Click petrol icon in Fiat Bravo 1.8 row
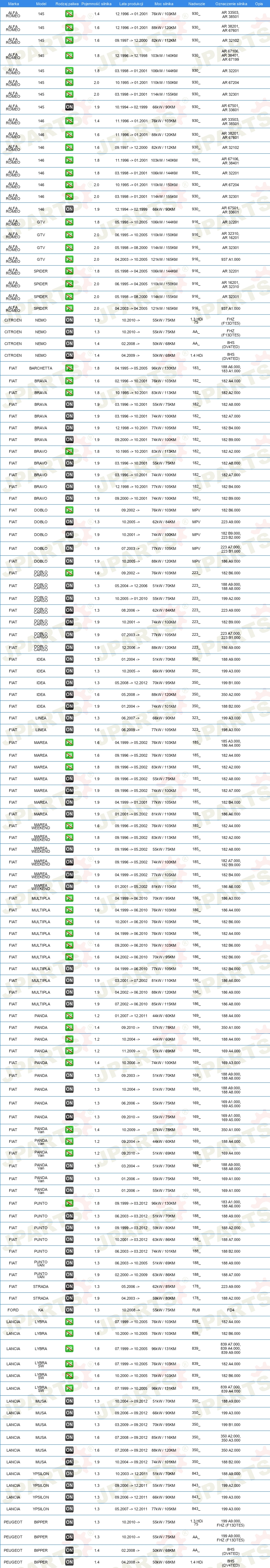 pyautogui.click(x=69, y=452)
